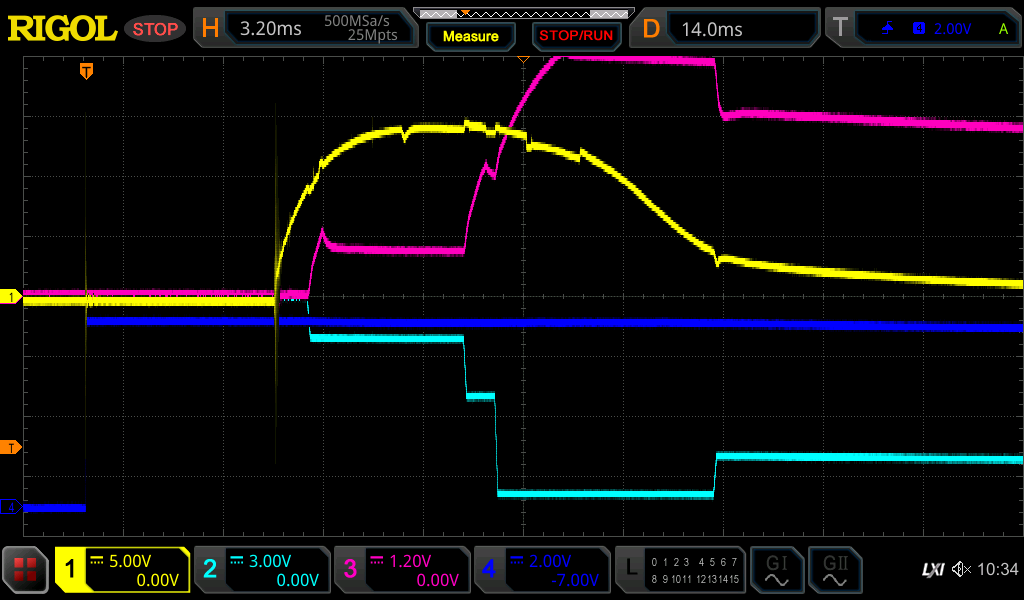1024x600 pixels.
Task: Toggle channel 1 at 5.00V
Action: (x=122, y=570)
